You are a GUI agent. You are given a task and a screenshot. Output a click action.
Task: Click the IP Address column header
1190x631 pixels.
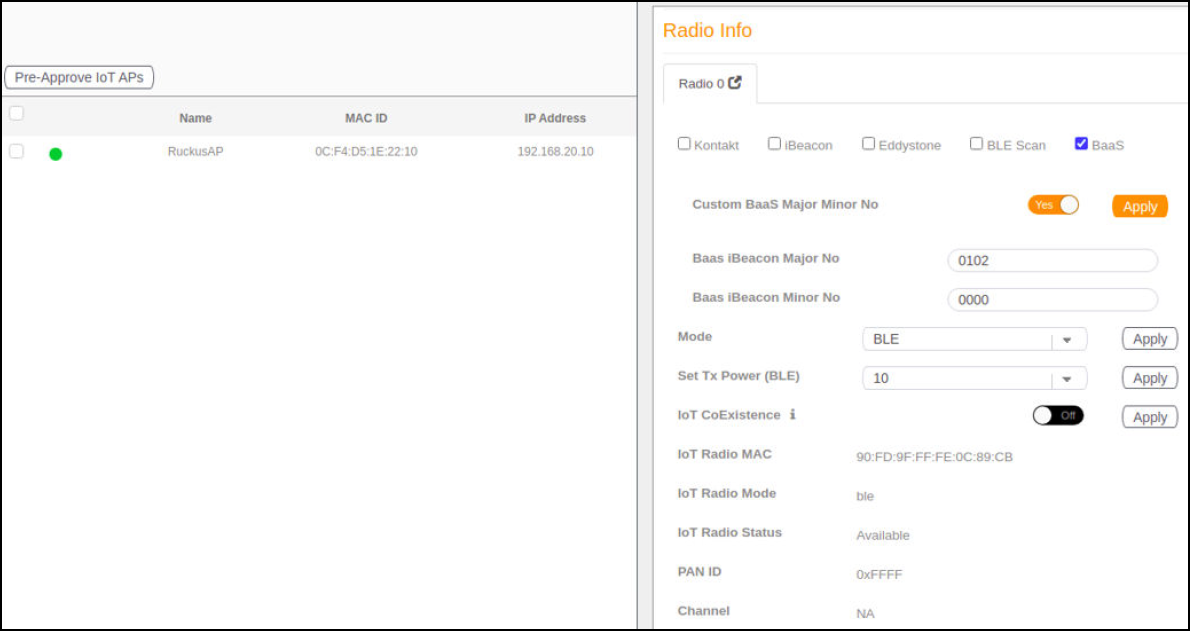556,118
